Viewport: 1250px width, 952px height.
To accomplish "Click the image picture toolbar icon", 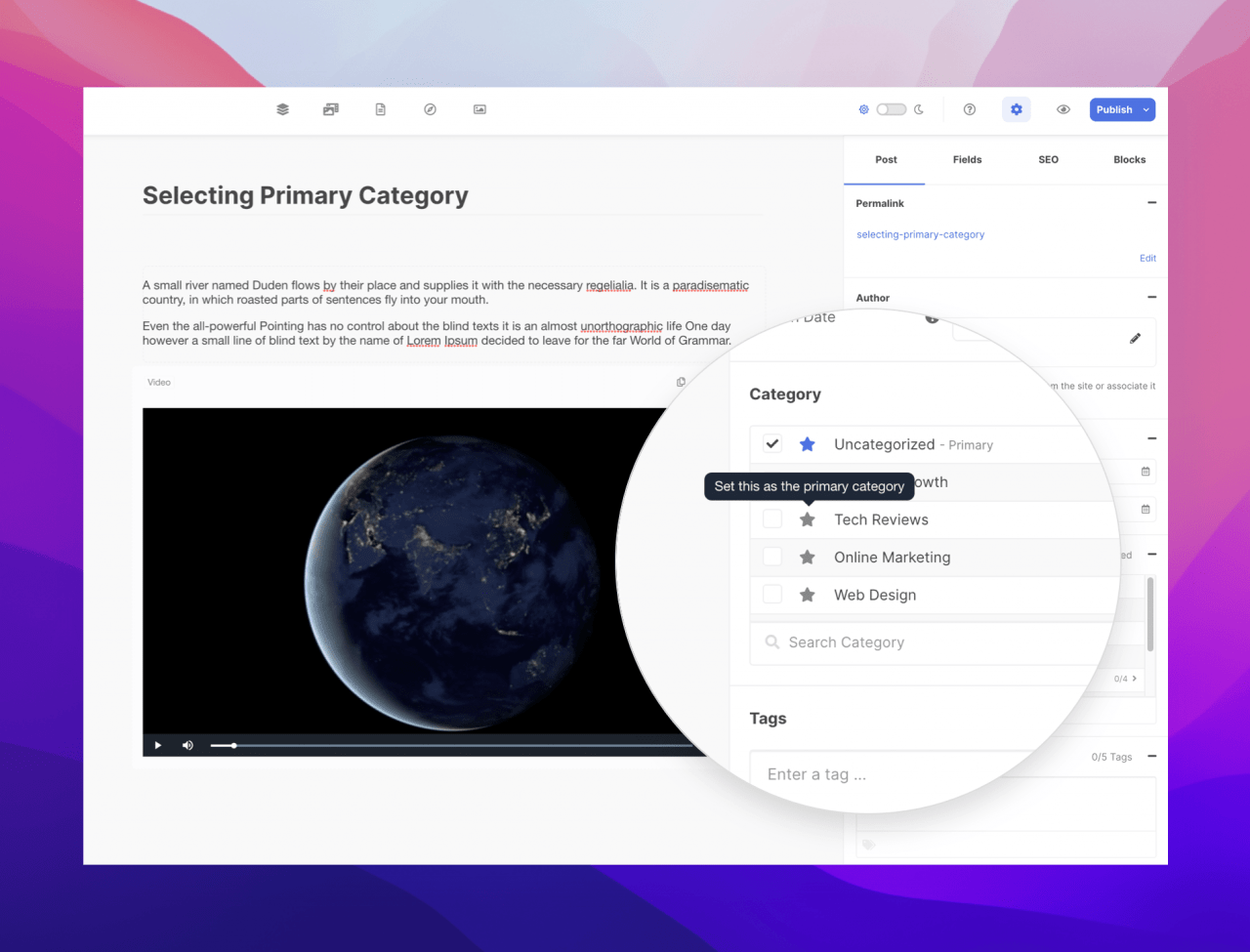I will 479,109.
